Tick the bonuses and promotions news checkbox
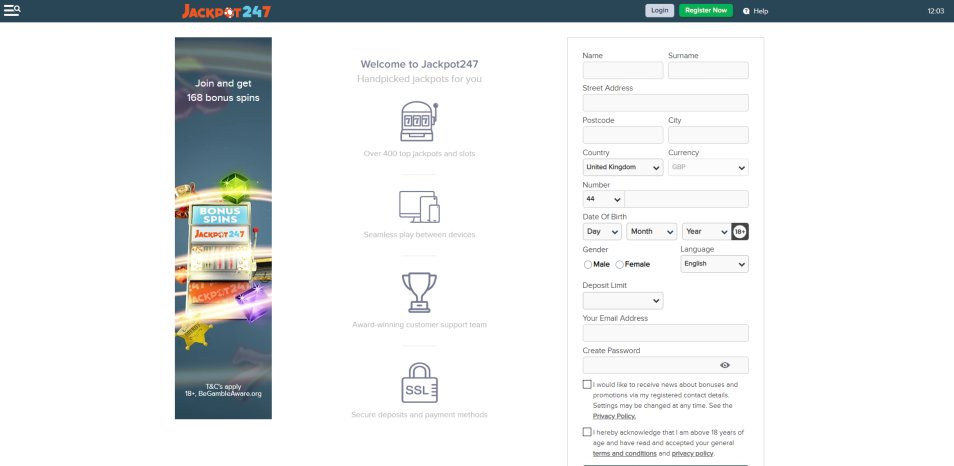Viewport: 954px width, 466px height. [587, 384]
